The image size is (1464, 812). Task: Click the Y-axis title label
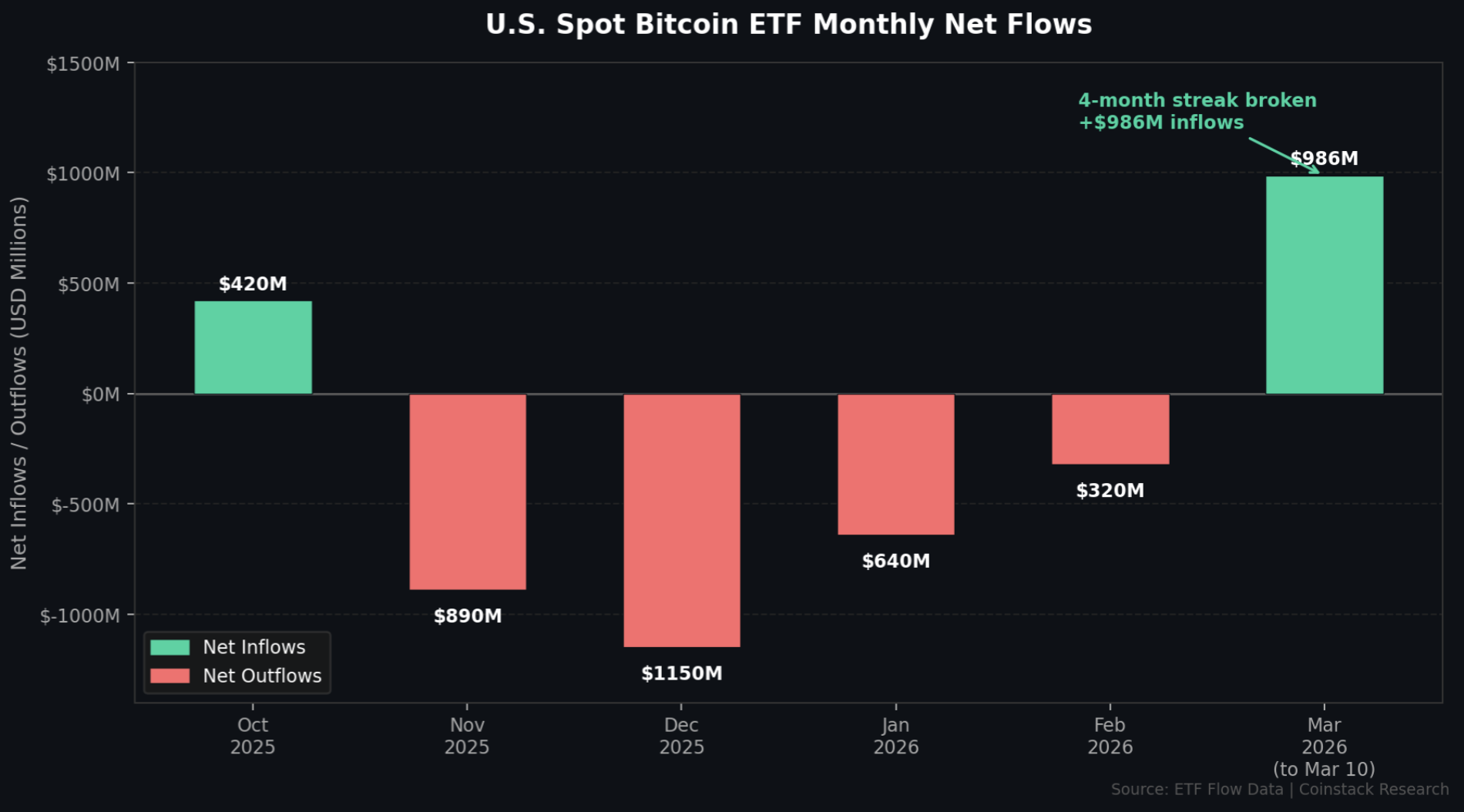pyautogui.click(x=19, y=383)
